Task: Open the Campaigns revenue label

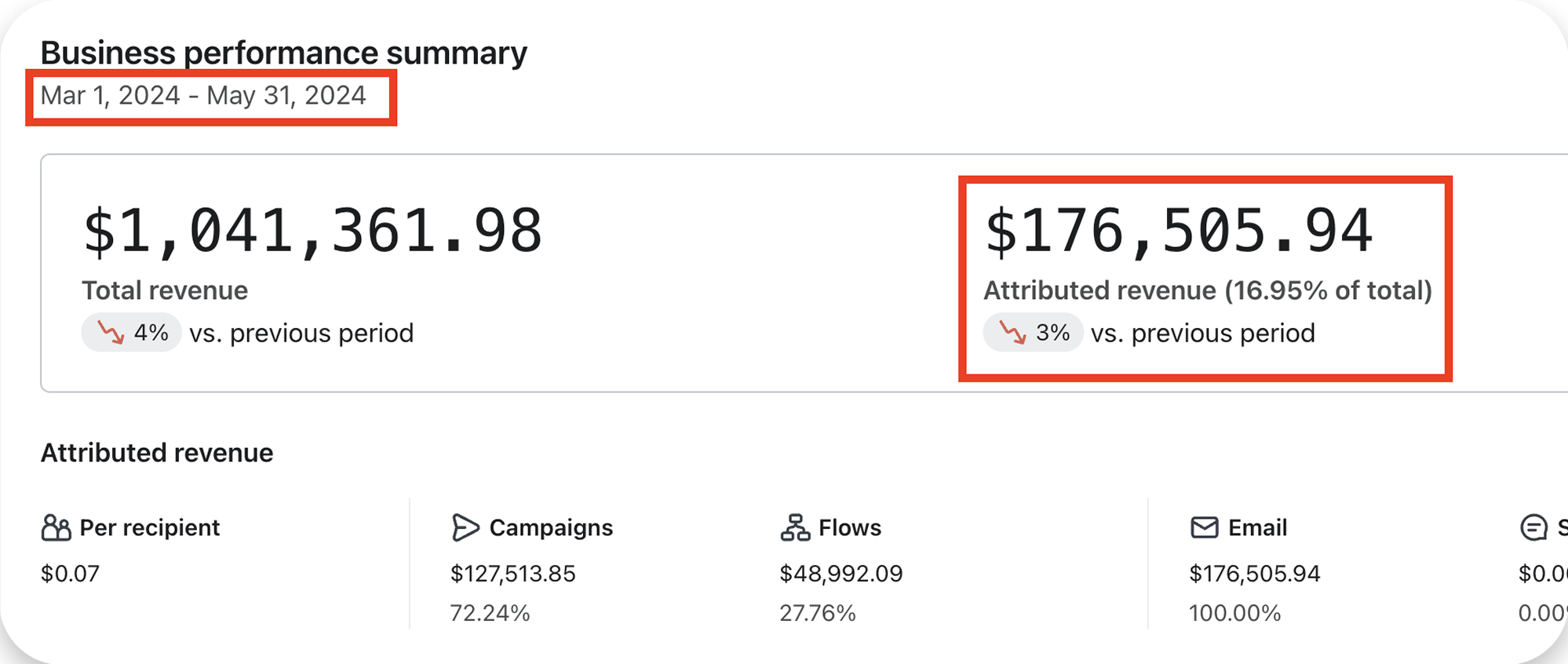Action: (551, 528)
